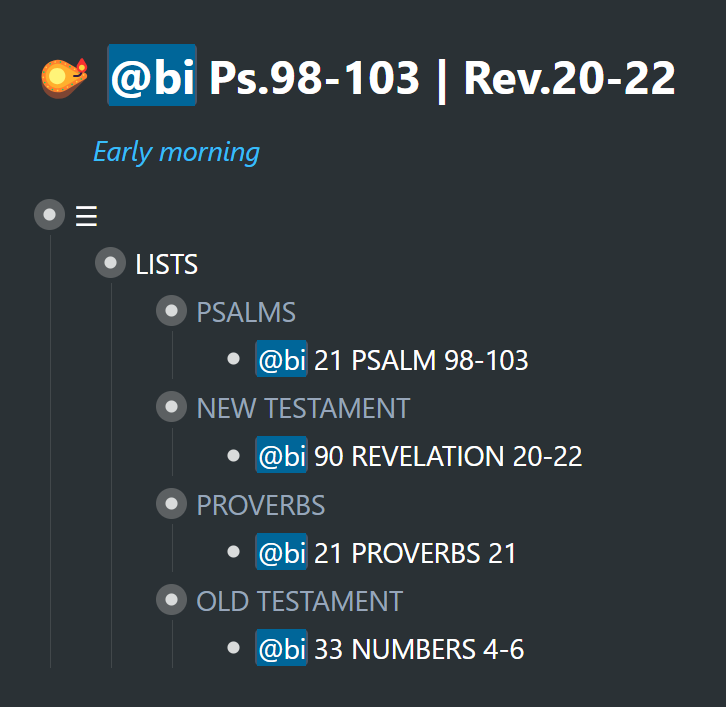Edit the Early morning note text

(176, 152)
